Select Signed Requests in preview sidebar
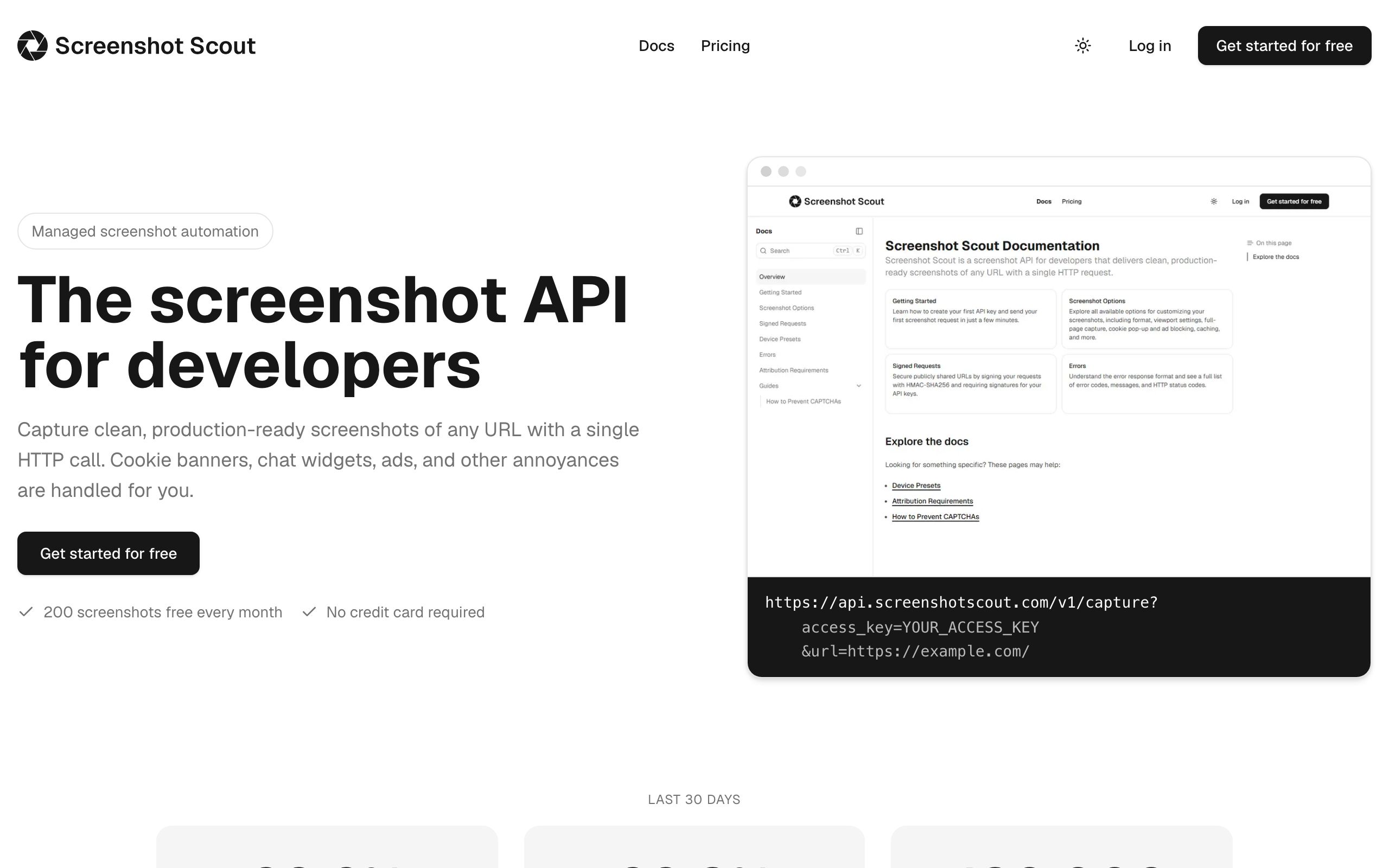Screen dimensions: 1389x868 coord(782,323)
